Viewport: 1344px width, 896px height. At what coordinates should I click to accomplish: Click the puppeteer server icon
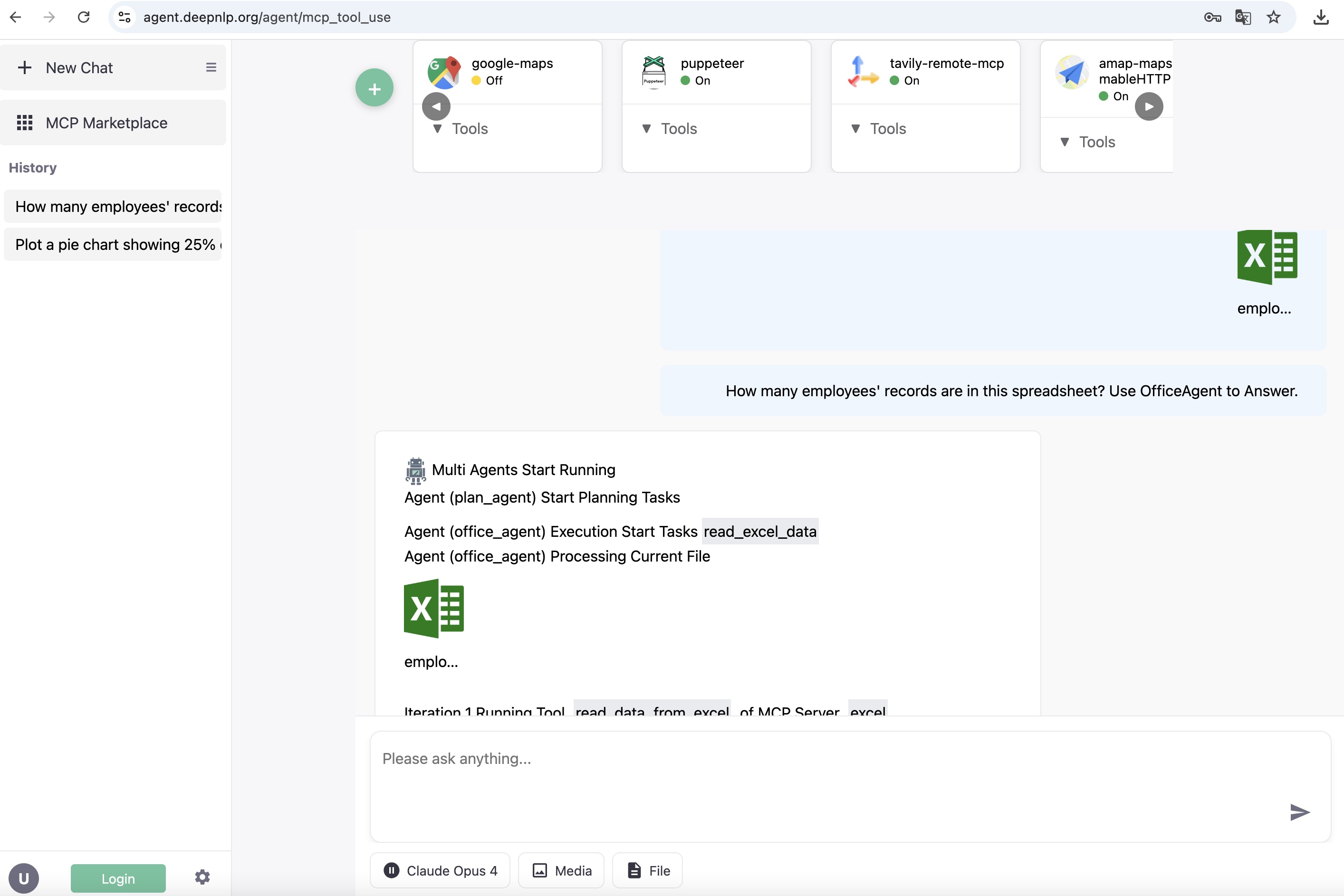[653, 71]
